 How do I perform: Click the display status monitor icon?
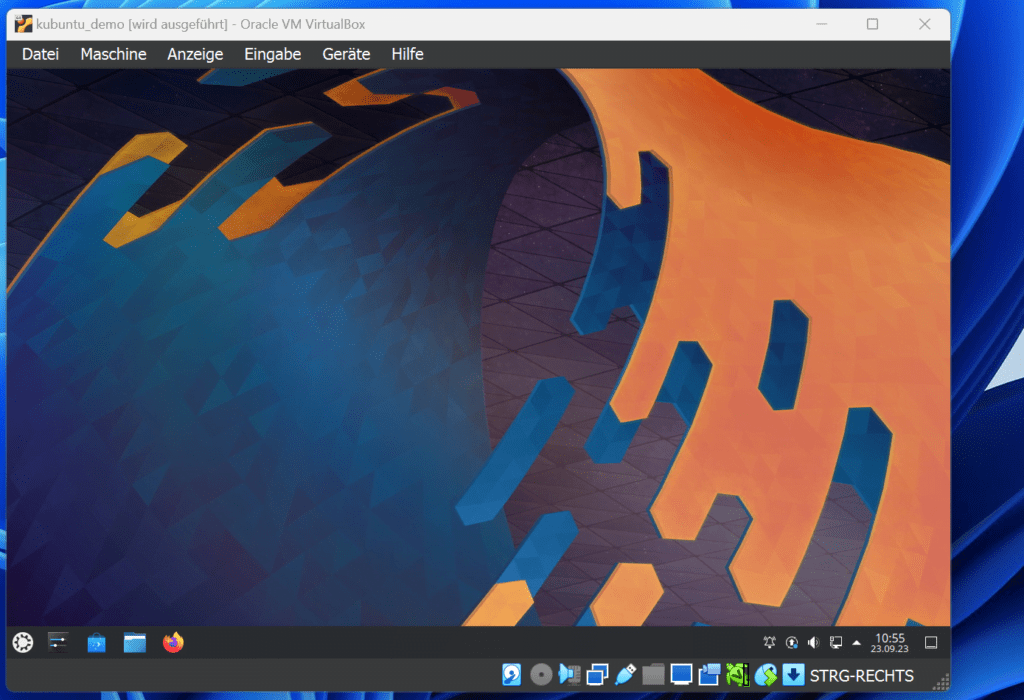[x=681, y=675]
